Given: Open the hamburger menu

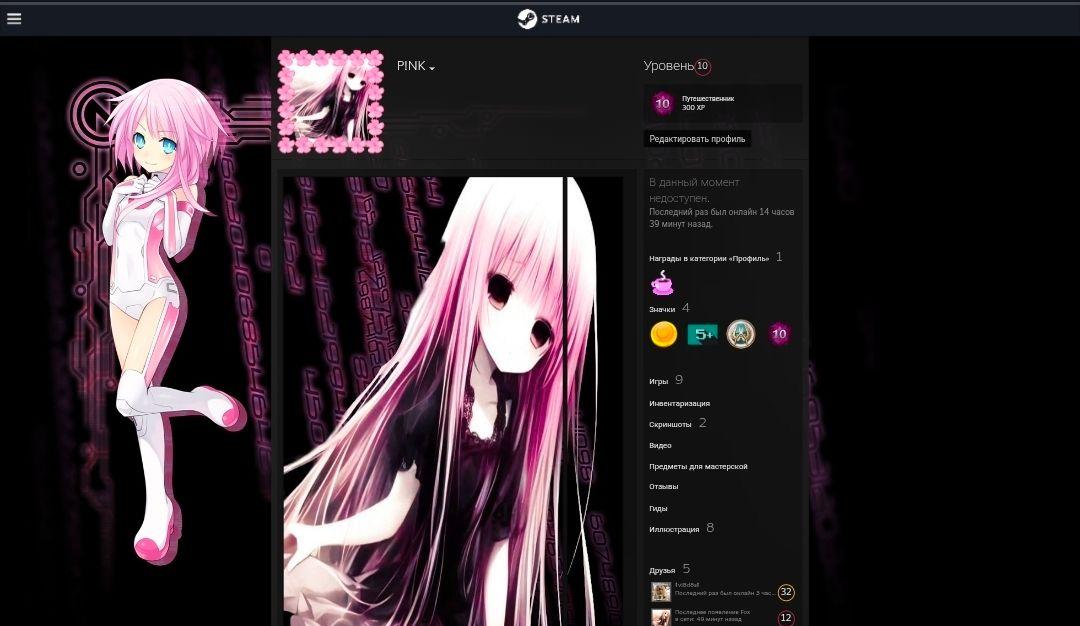Looking at the screenshot, I should pos(14,18).
